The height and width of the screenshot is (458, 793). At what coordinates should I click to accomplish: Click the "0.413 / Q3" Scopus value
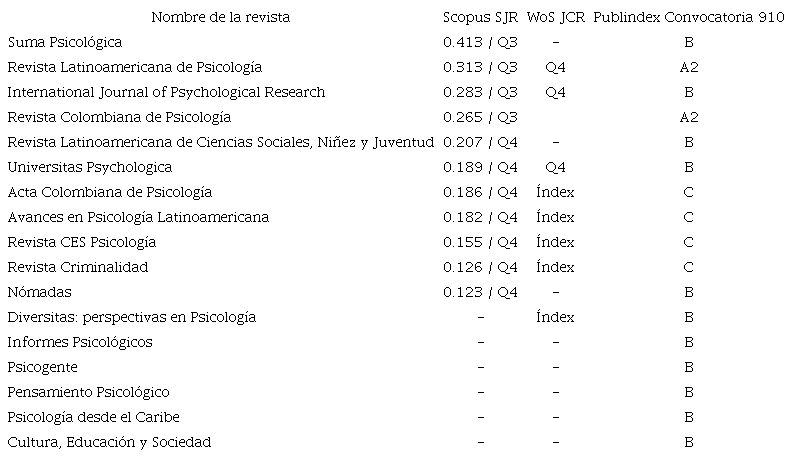(480, 42)
